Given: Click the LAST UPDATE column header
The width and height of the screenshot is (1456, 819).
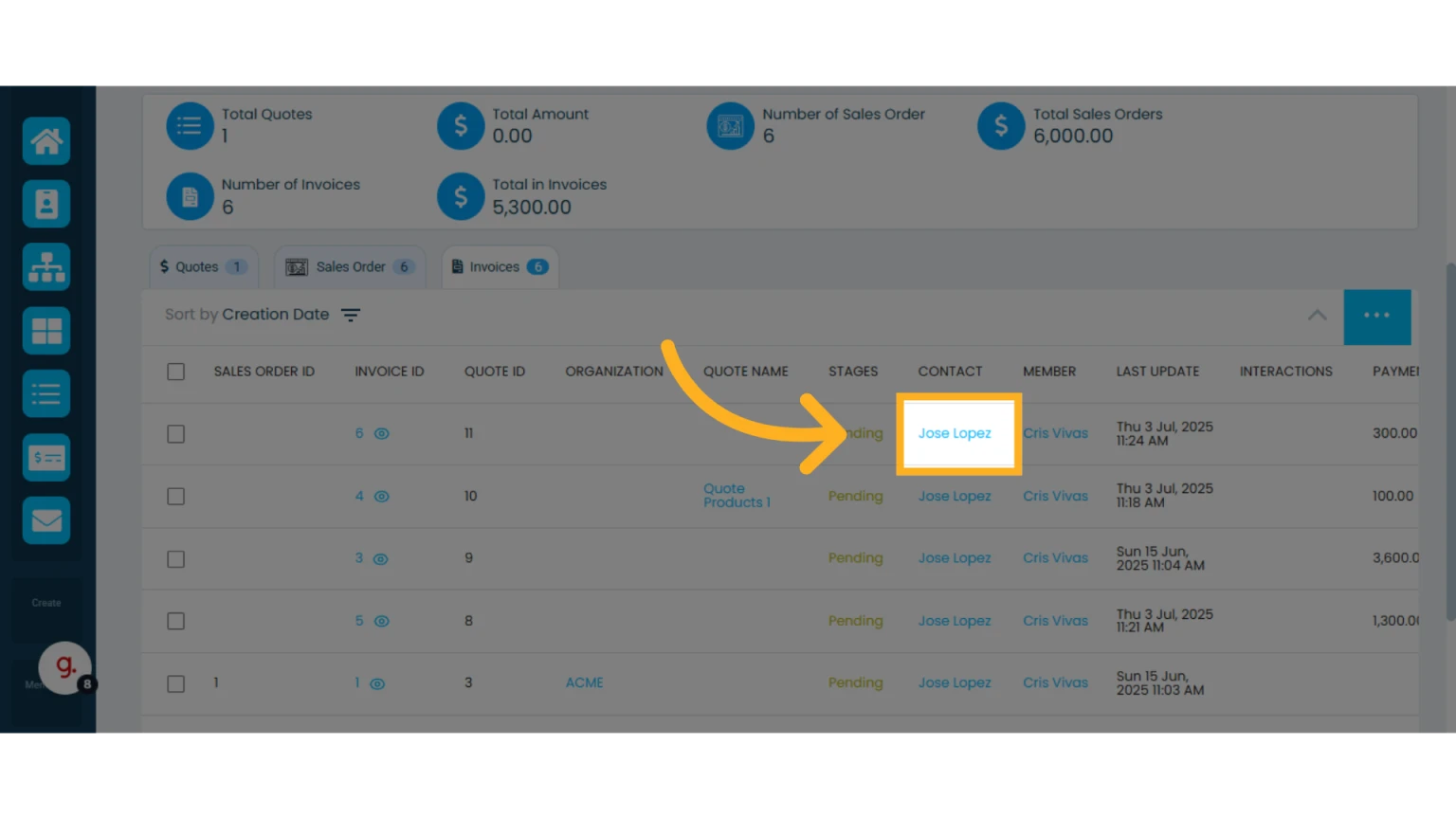Looking at the screenshot, I should (x=1157, y=372).
